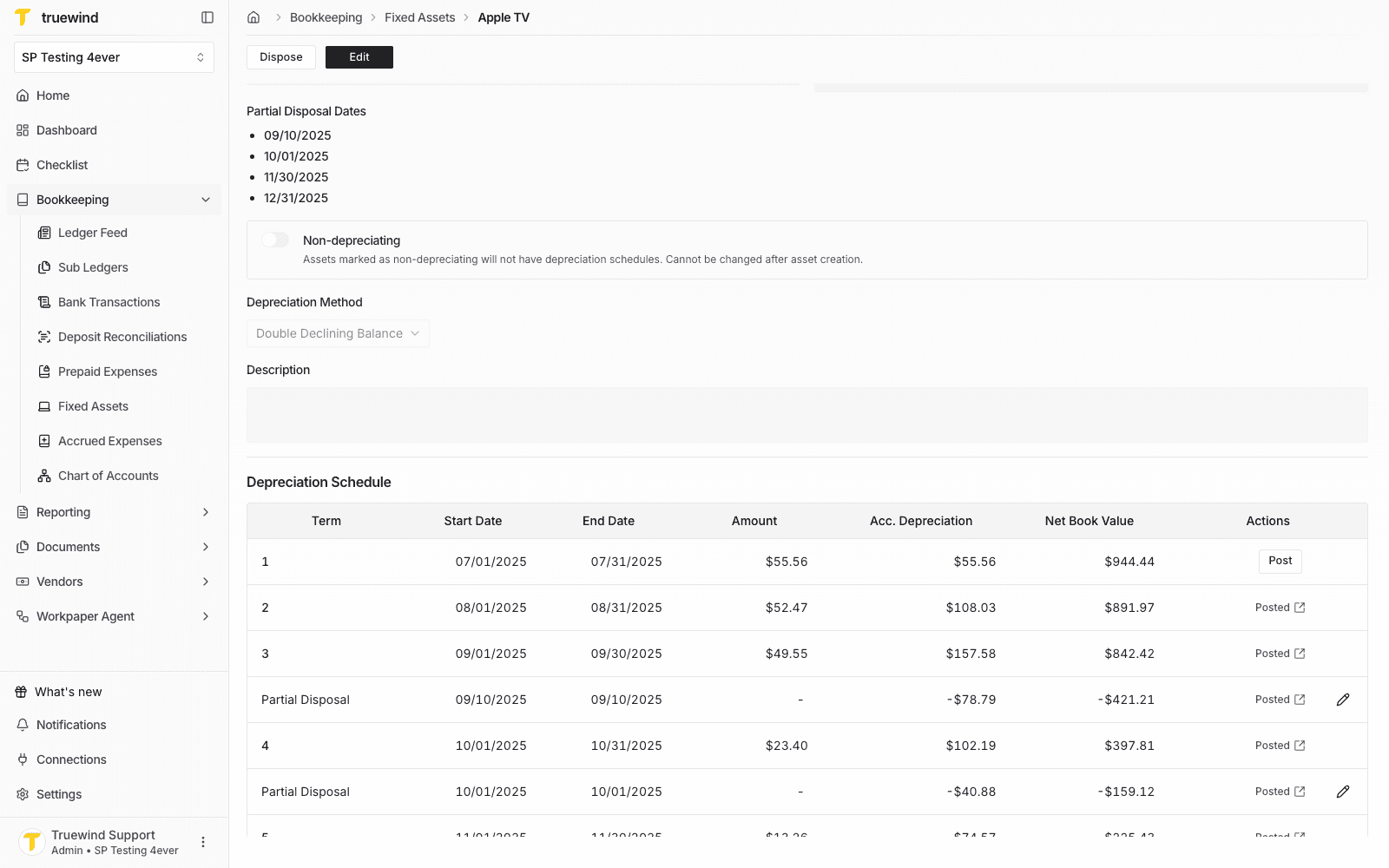Screen dimensions: 1389x868
Task: Expand the Workpaper Agent chevron
Action: 206,616
